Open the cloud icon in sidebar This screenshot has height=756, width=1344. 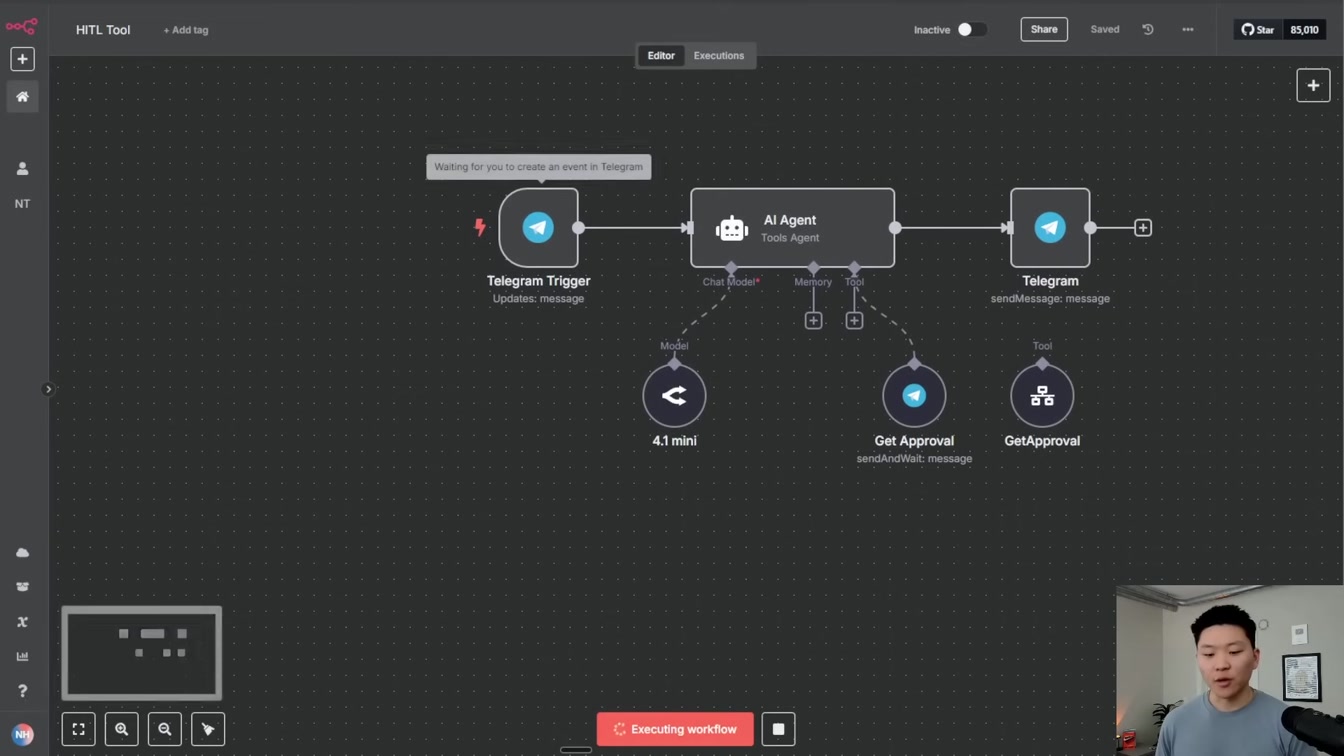22,553
